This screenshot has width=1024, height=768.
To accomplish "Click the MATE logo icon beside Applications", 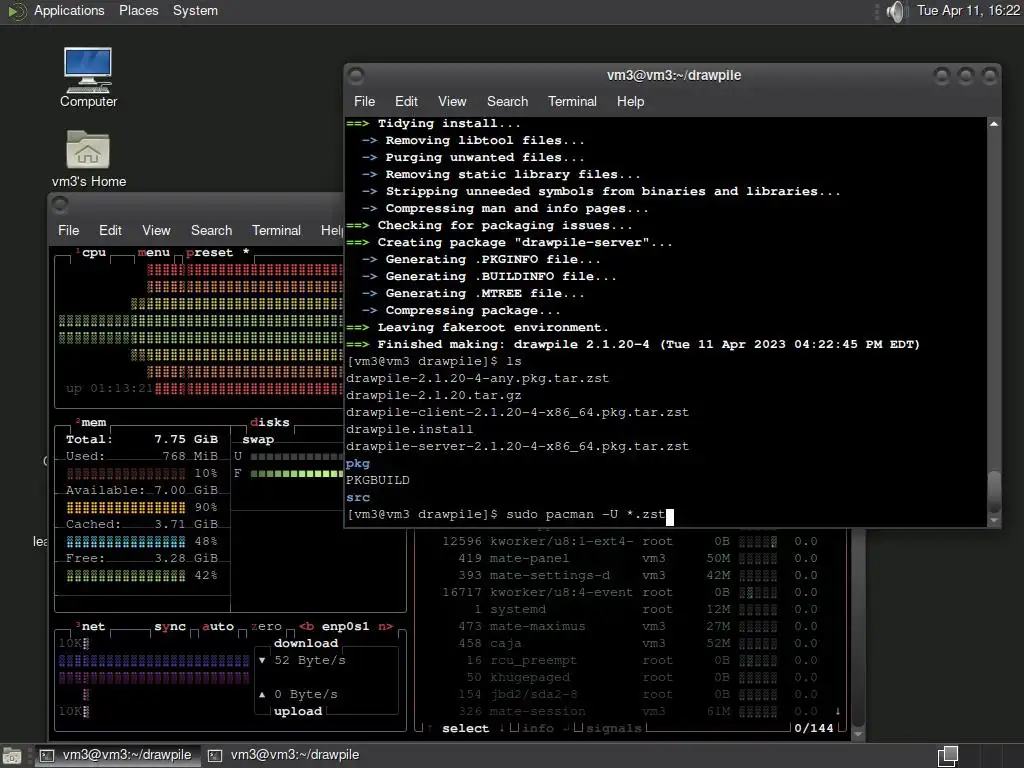I will point(16,11).
